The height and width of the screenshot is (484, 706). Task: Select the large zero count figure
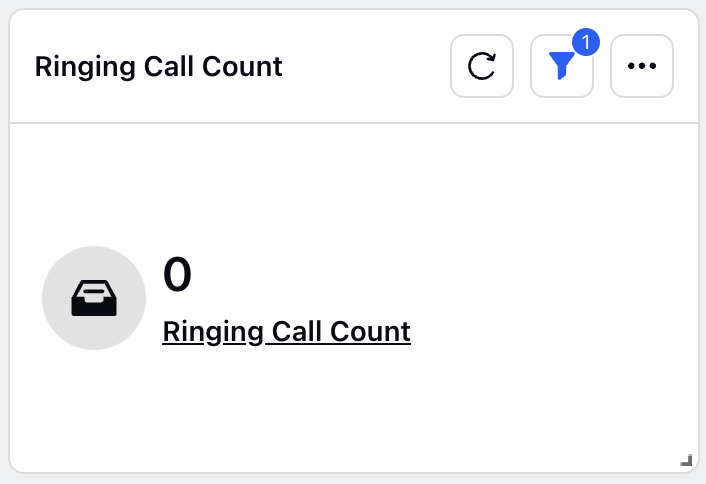177,274
